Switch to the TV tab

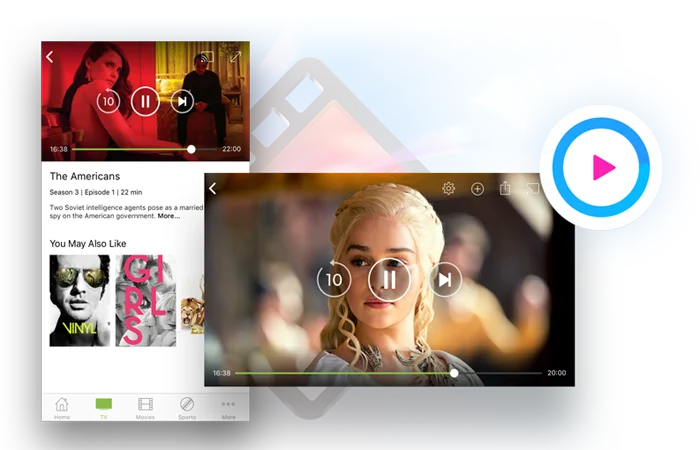pos(104,408)
